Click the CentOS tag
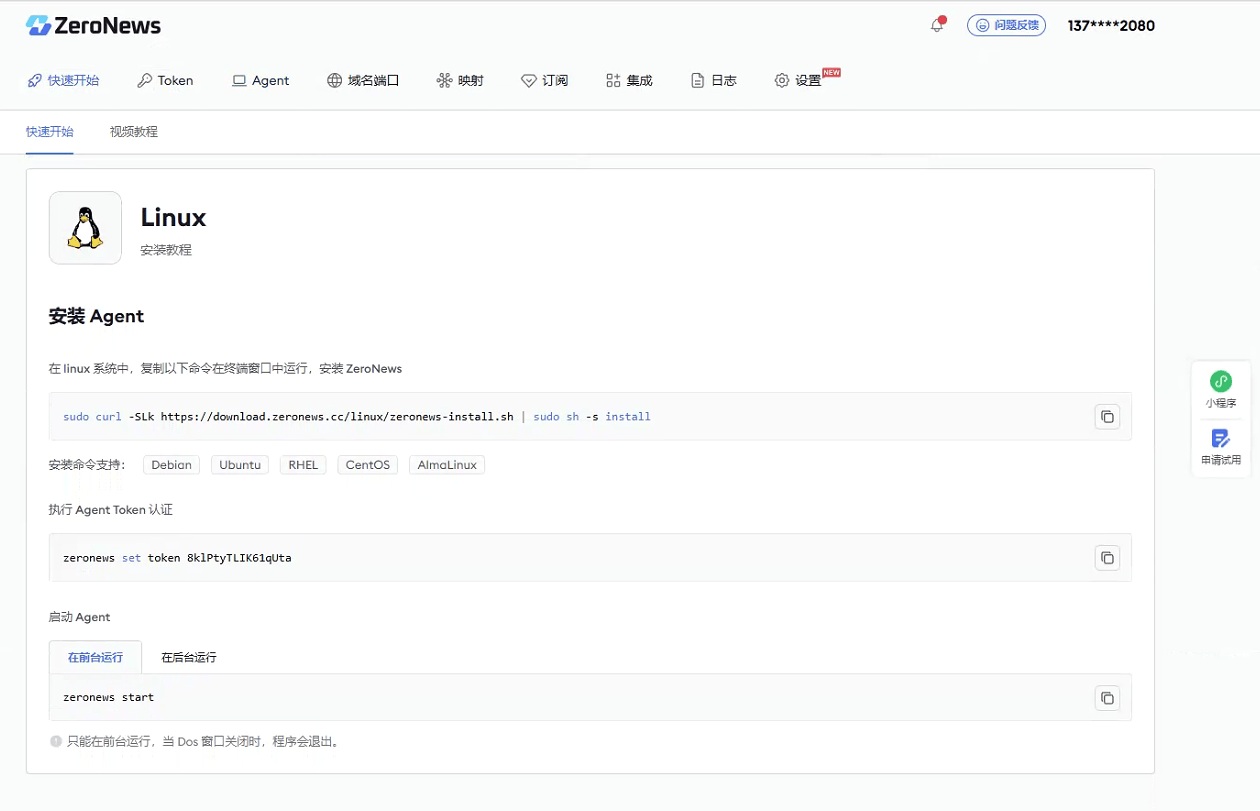The width and height of the screenshot is (1260, 811). pos(368,465)
